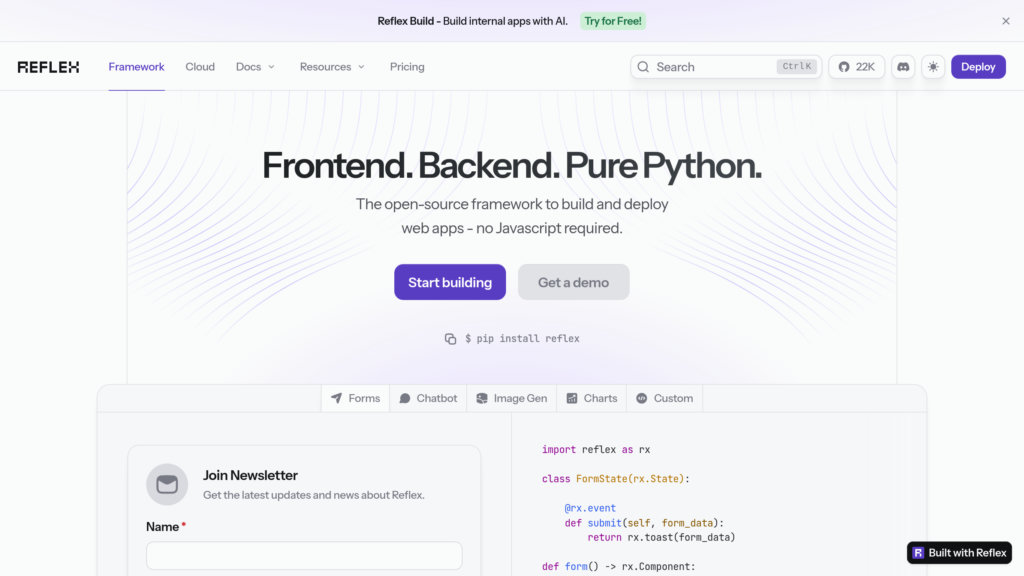Image resolution: width=1024 pixels, height=576 pixels.
Task: Go to the Framework nav item
Action: [x=136, y=67]
